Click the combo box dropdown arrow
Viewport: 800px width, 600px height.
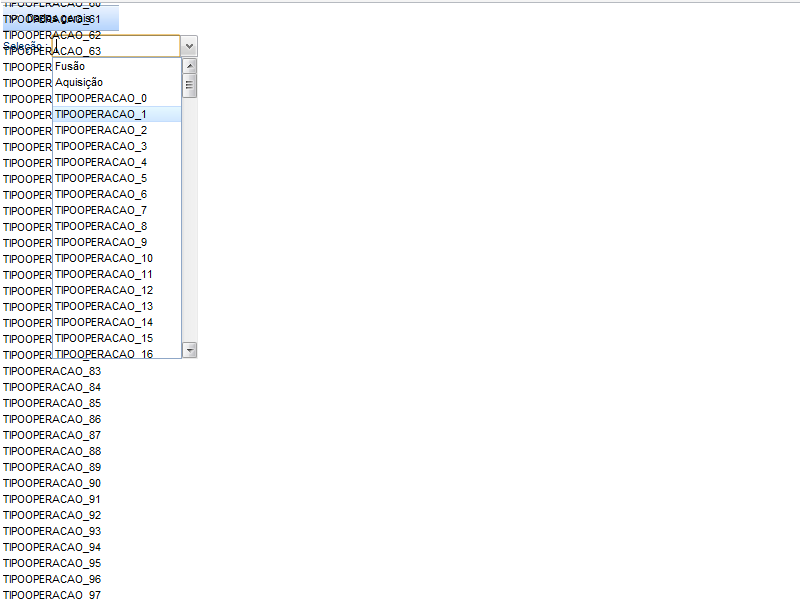189,46
